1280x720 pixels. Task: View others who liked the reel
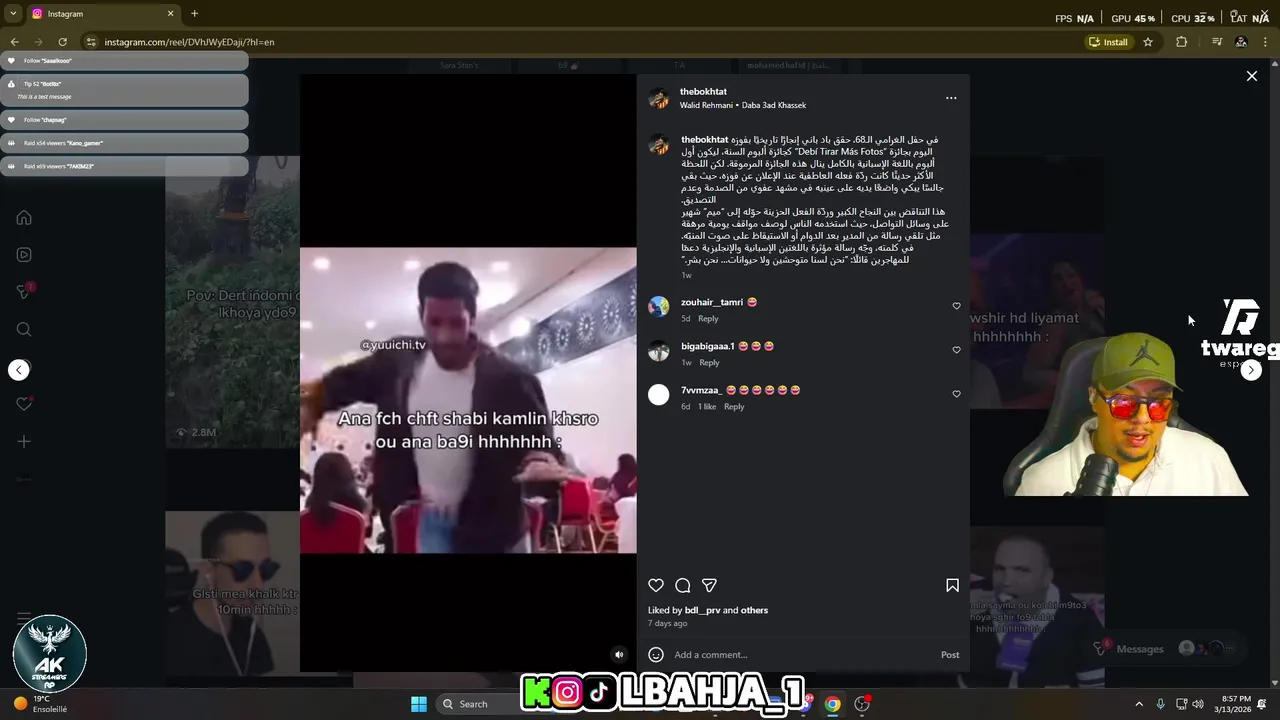pyautogui.click(x=754, y=610)
